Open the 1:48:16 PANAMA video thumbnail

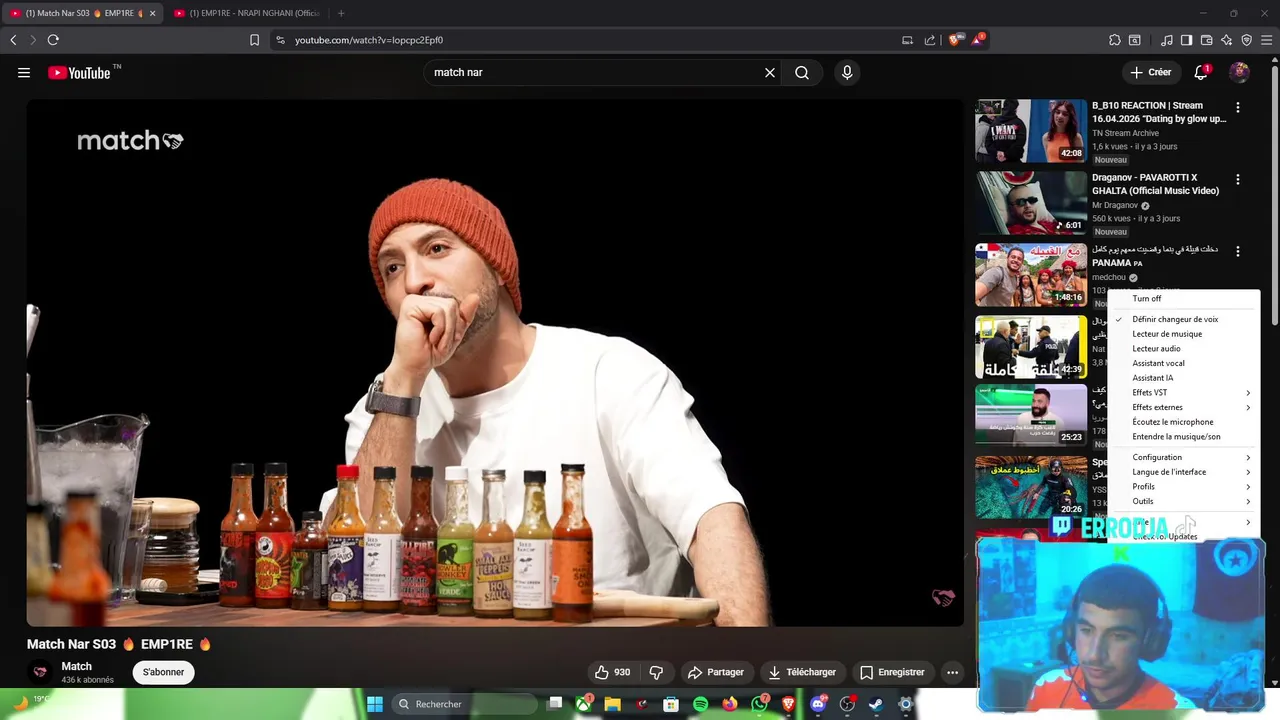1031,275
